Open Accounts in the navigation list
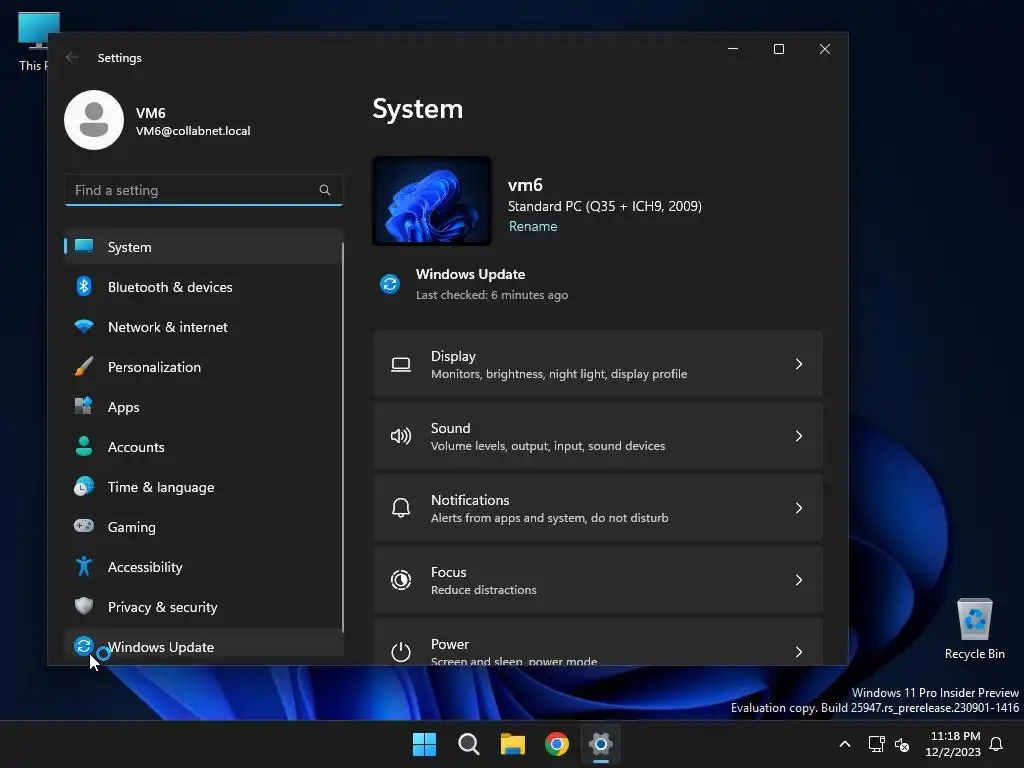The height and width of the screenshot is (768, 1024). pos(204,447)
